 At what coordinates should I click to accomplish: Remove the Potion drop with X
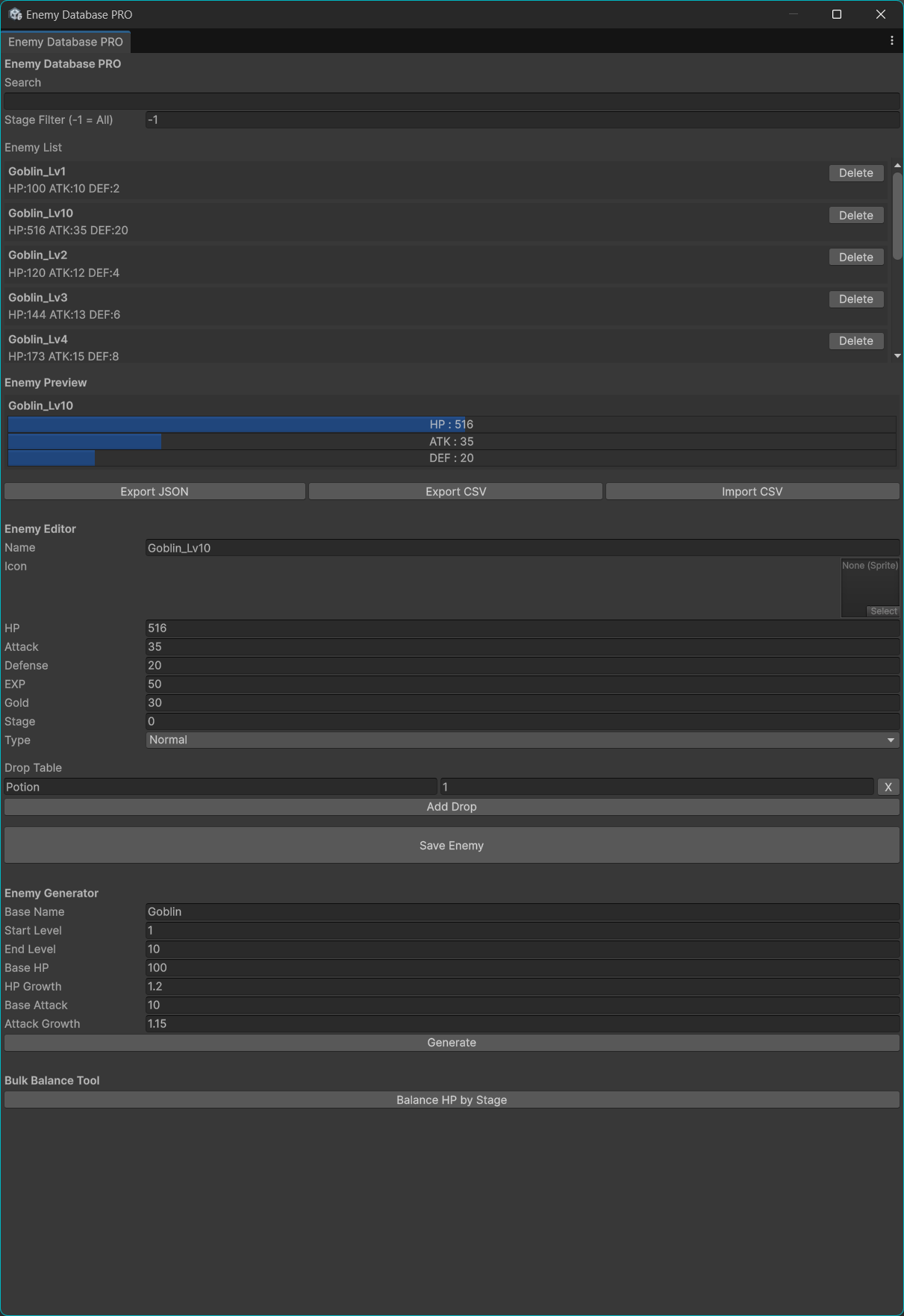(x=888, y=787)
